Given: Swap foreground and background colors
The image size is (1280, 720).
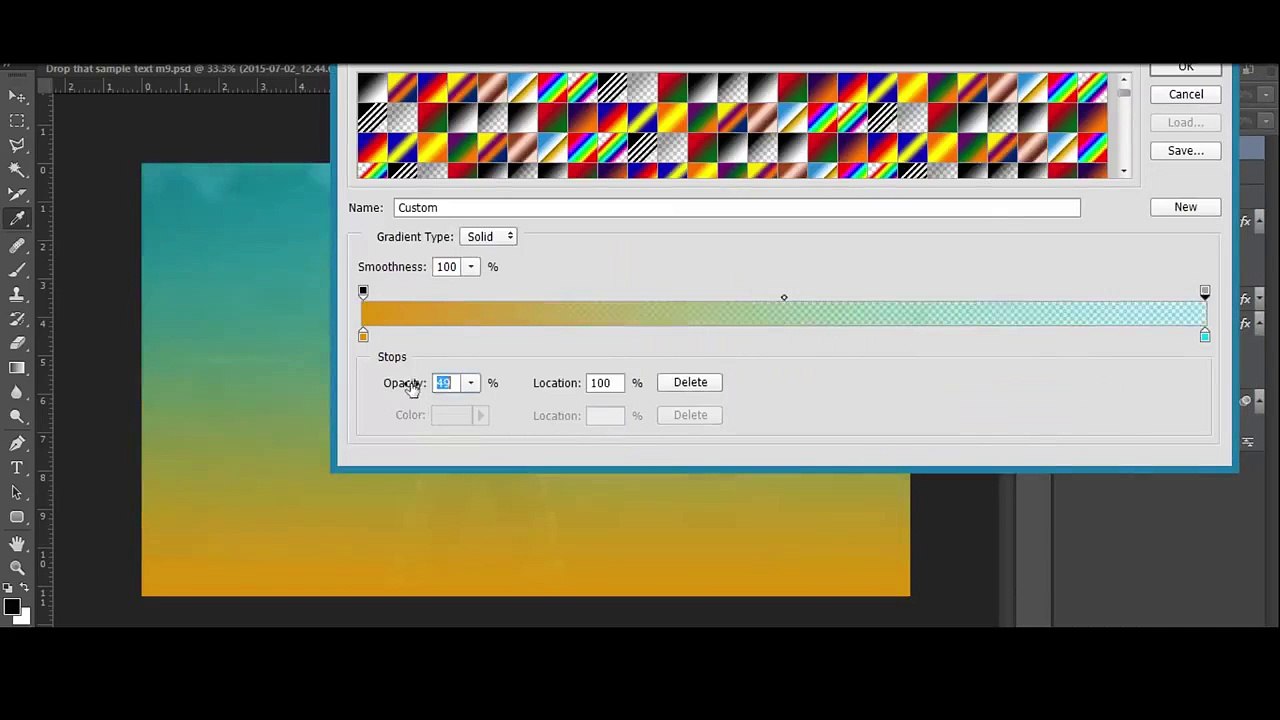Looking at the screenshot, I should 26,588.
